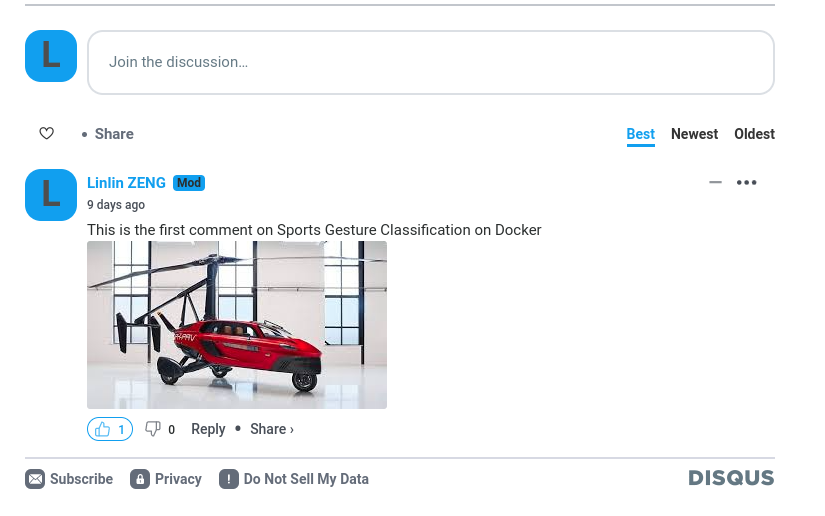825x516 pixels.
Task: Reply to Linlin ZENG's comment
Action: pos(208,429)
